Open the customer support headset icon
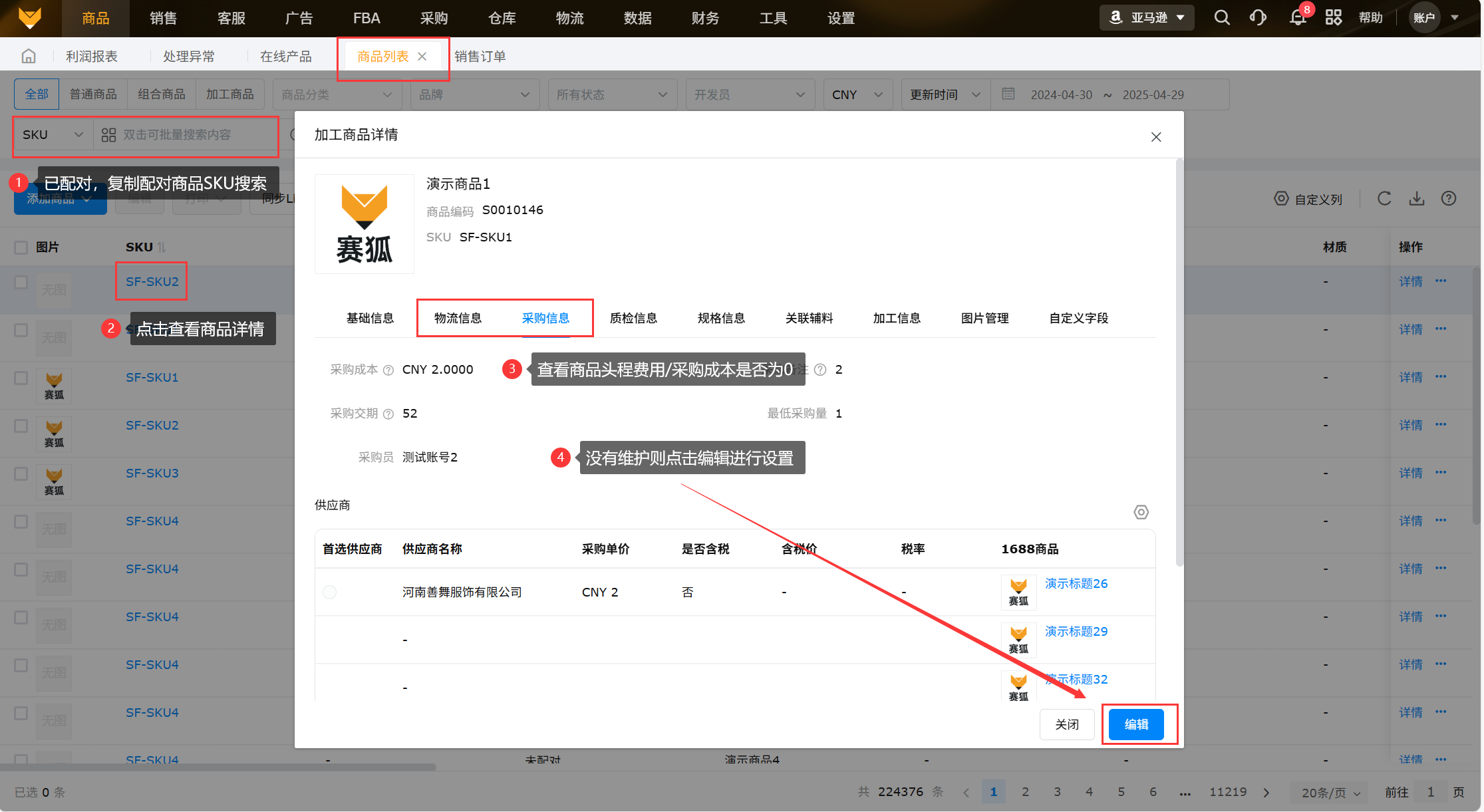The image size is (1484, 812). pos(1258,18)
